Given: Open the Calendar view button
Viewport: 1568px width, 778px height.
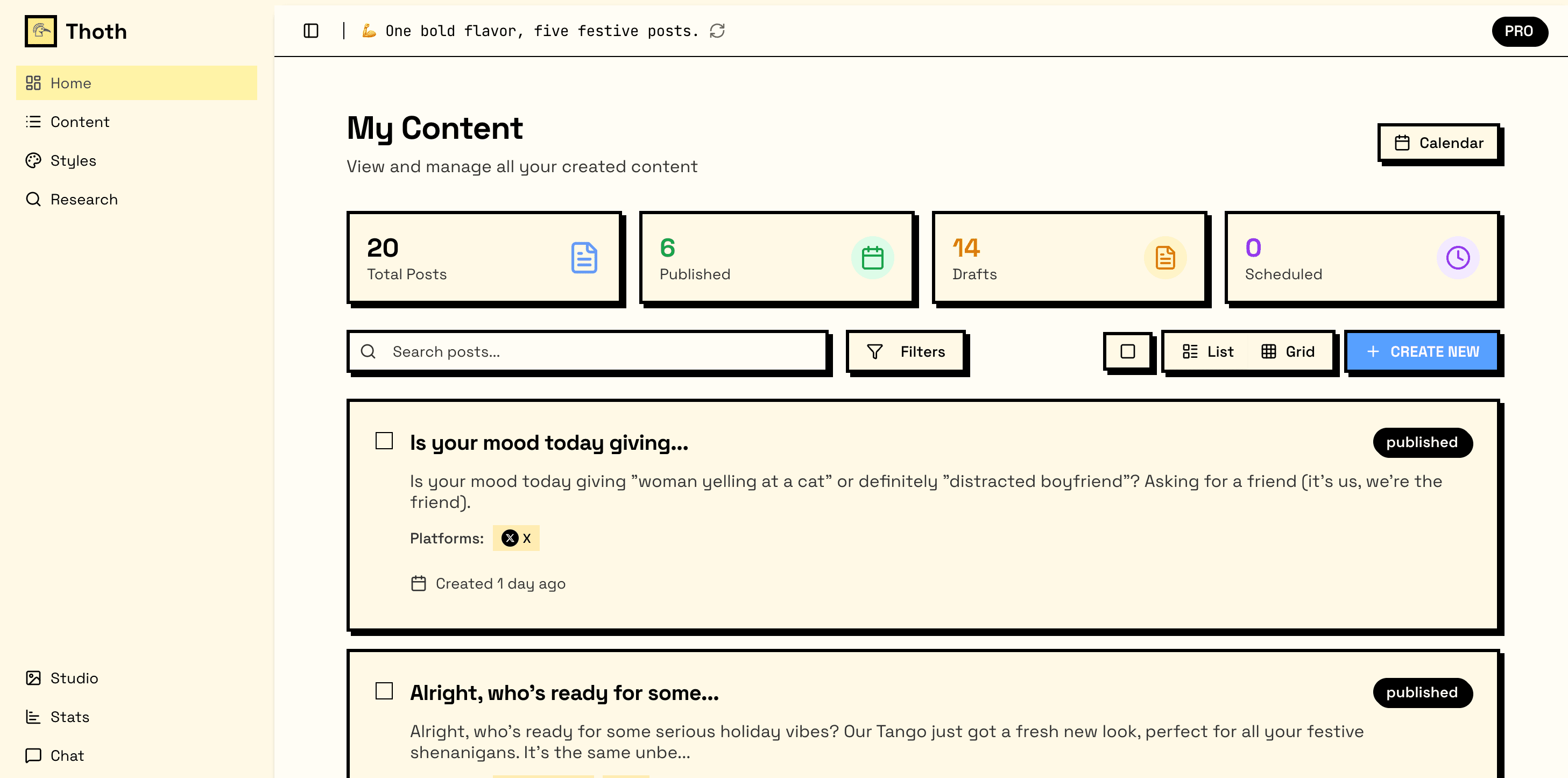Looking at the screenshot, I should pyautogui.click(x=1439, y=143).
